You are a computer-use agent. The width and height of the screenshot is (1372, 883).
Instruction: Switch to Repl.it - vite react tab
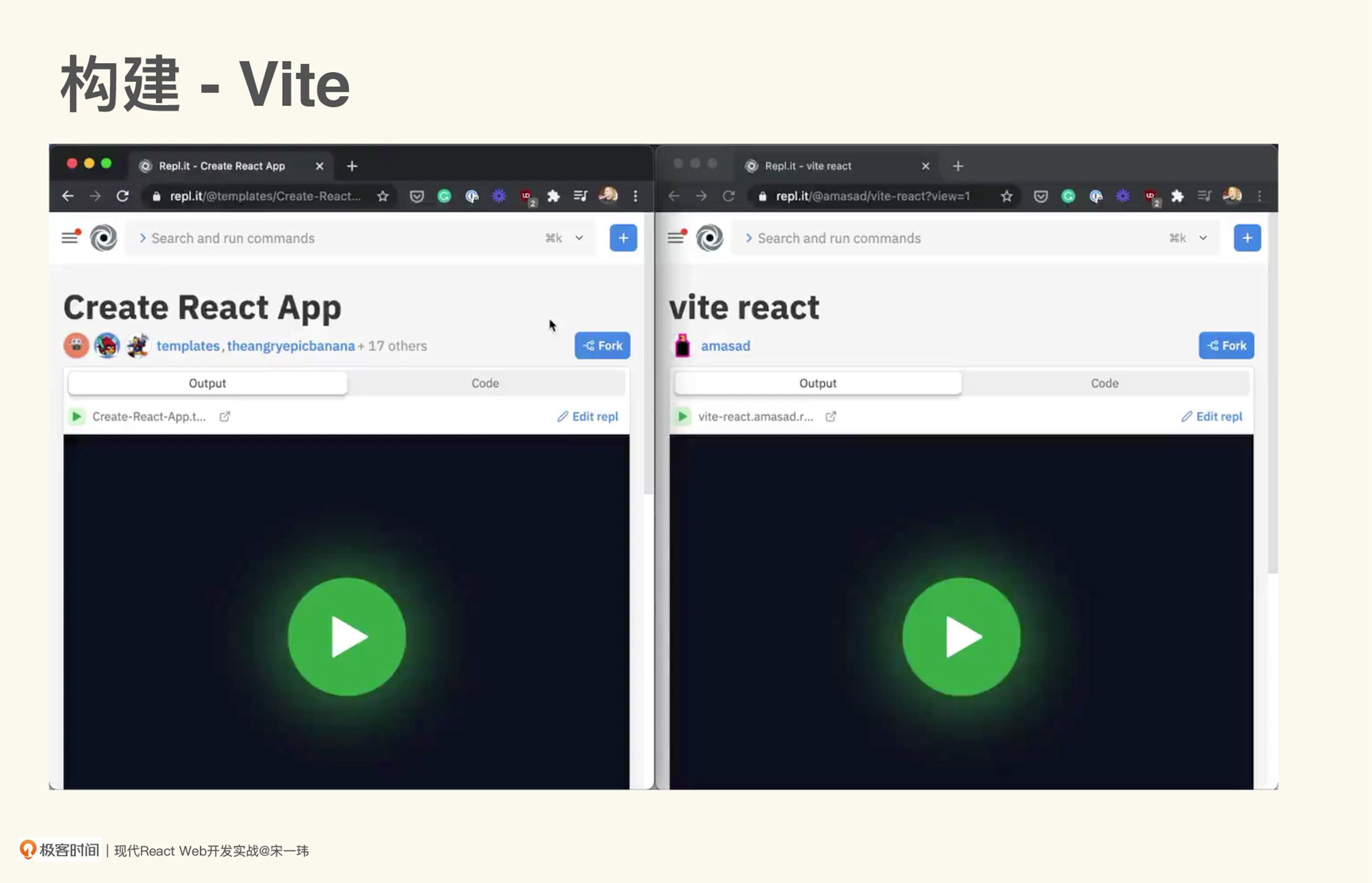coord(837,166)
